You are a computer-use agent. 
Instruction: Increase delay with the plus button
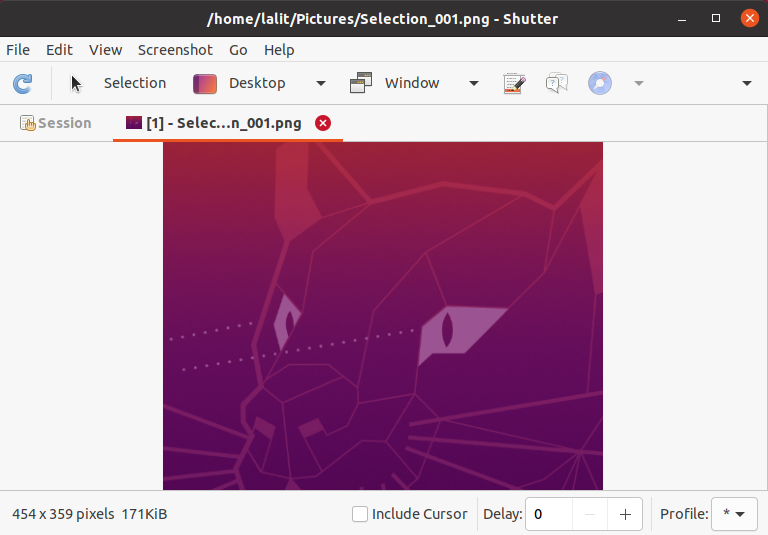625,514
